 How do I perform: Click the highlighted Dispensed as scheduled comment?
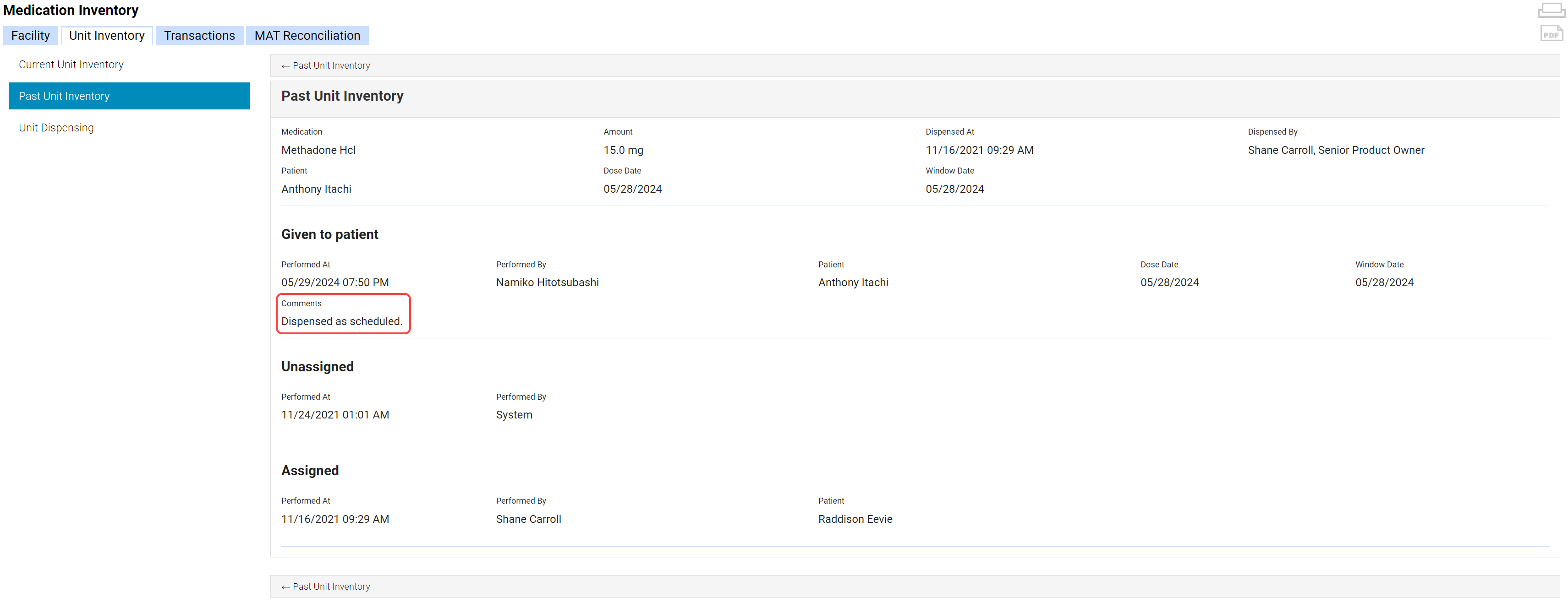point(341,321)
